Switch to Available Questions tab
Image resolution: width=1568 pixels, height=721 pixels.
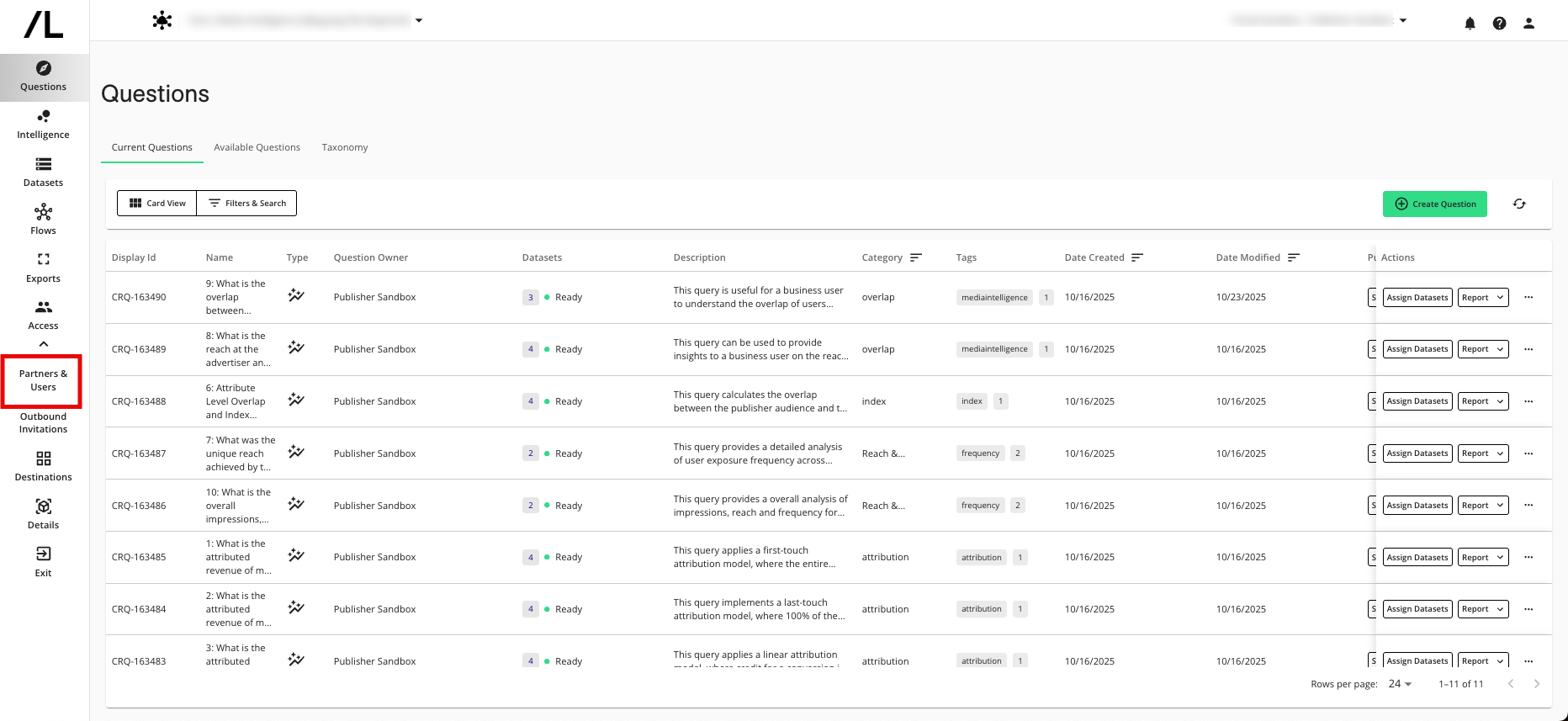click(x=257, y=147)
